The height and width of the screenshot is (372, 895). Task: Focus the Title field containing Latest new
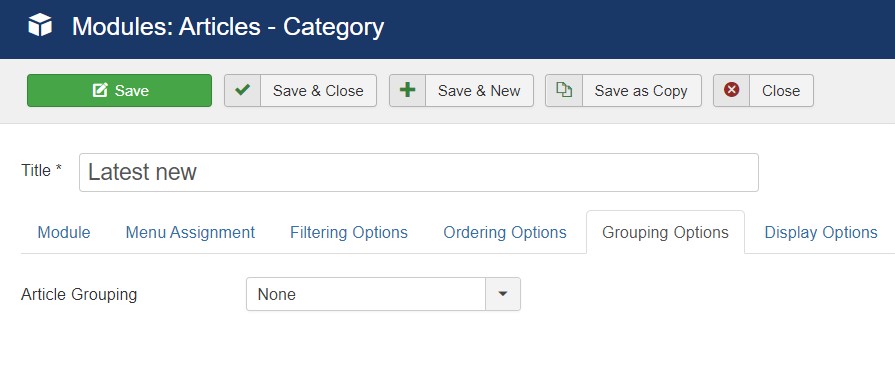[x=419, y=172]
